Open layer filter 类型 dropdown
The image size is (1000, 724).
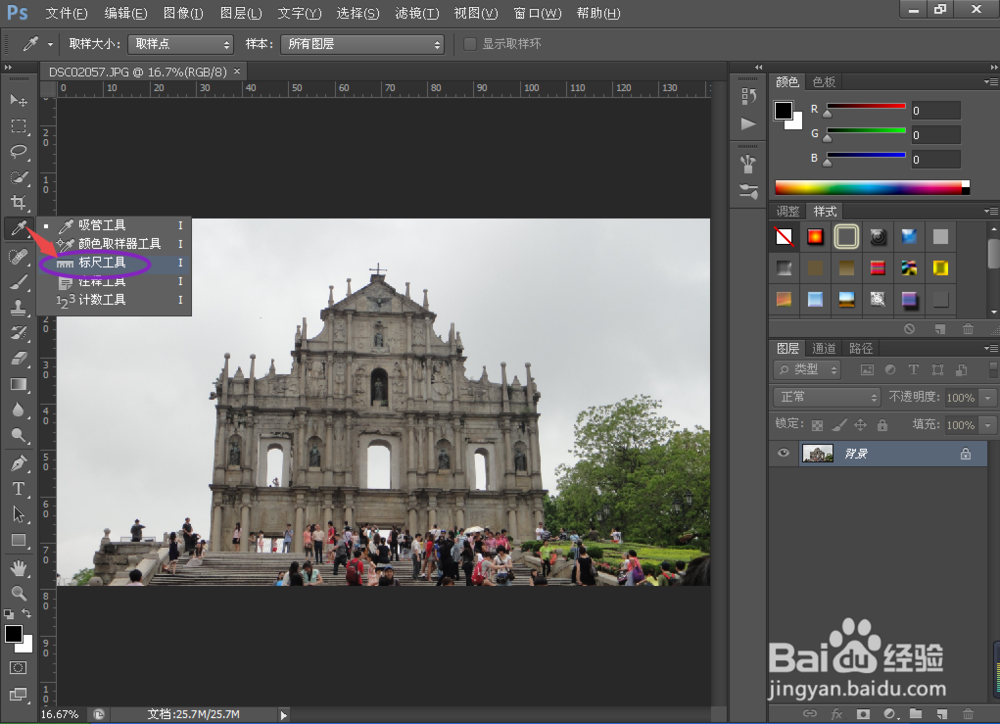(807, 370)
